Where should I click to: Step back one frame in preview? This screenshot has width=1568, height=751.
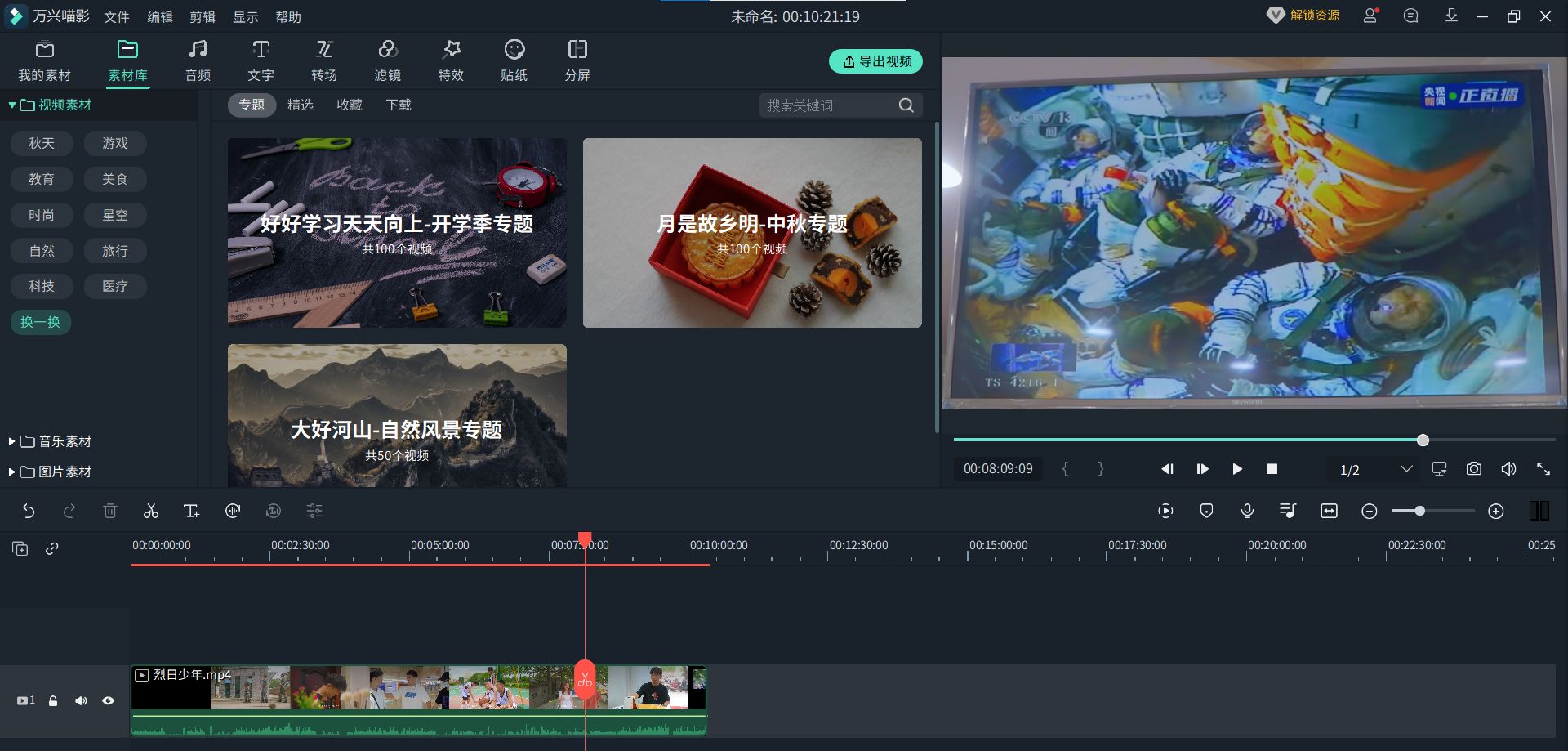pos(1168,469)
